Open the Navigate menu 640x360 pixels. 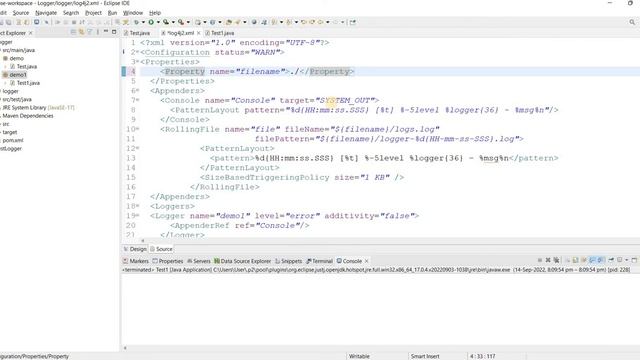tap(46, 13)
